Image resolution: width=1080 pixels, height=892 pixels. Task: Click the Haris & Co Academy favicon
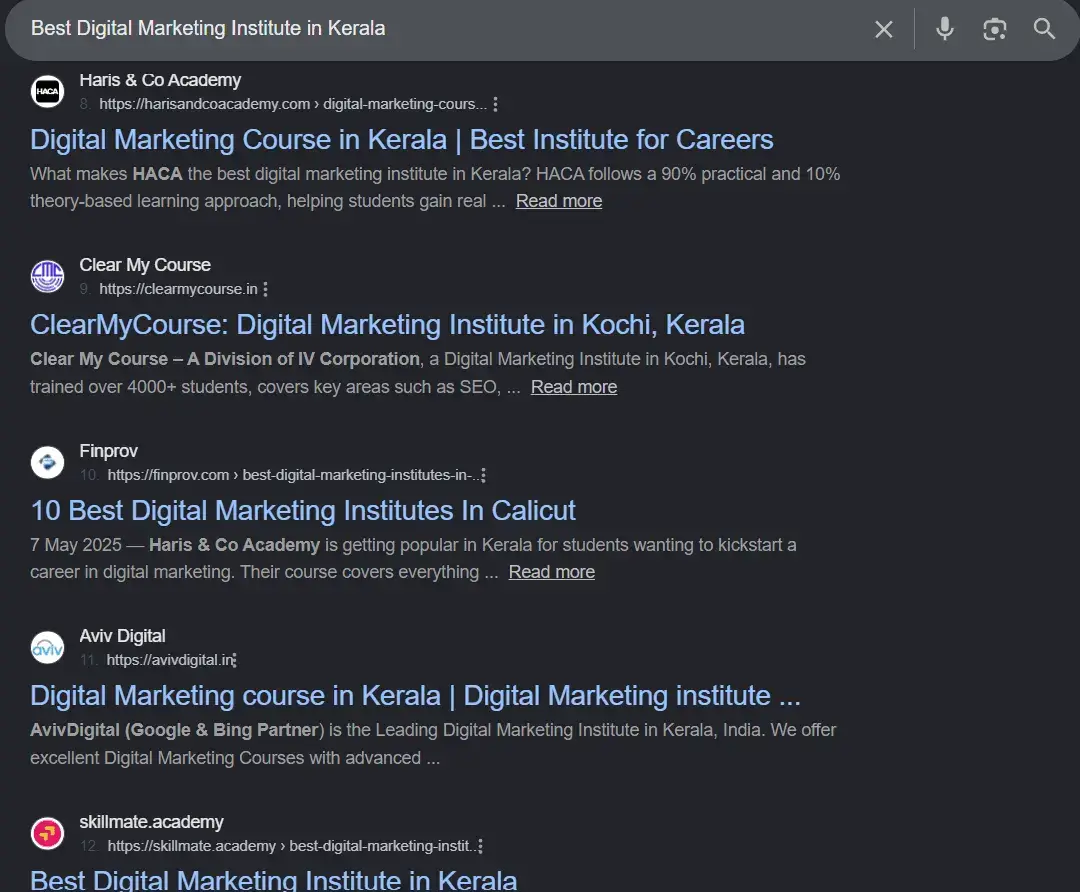[x=48, y=92]
